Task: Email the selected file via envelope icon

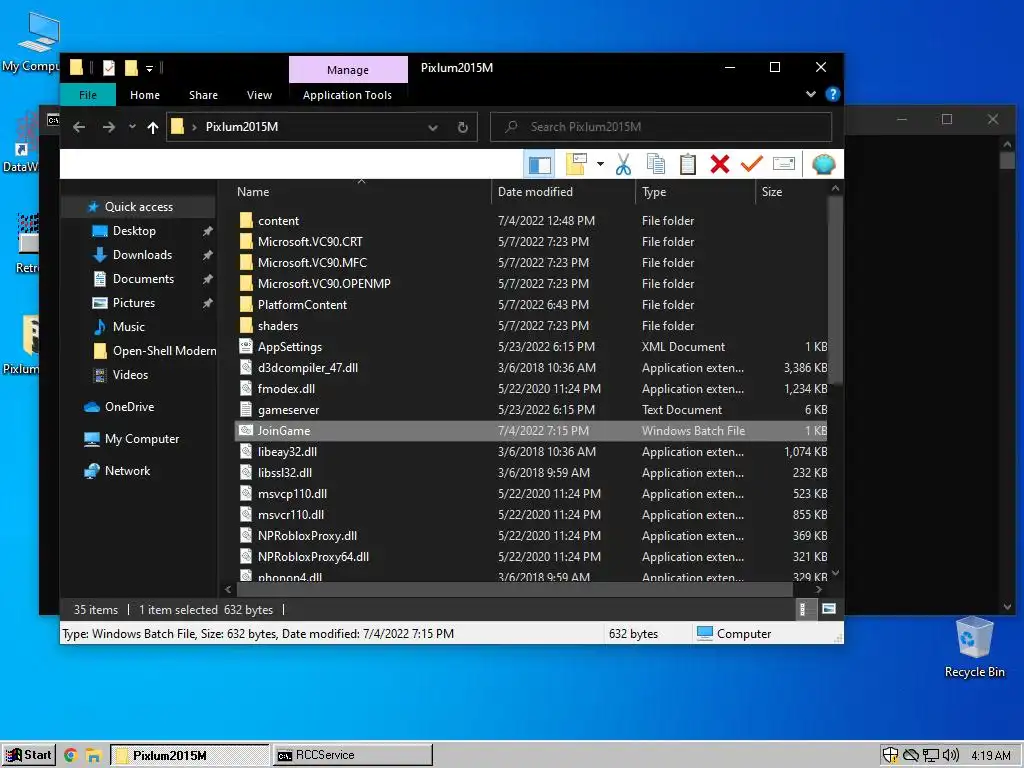Action: coord(784,164)
